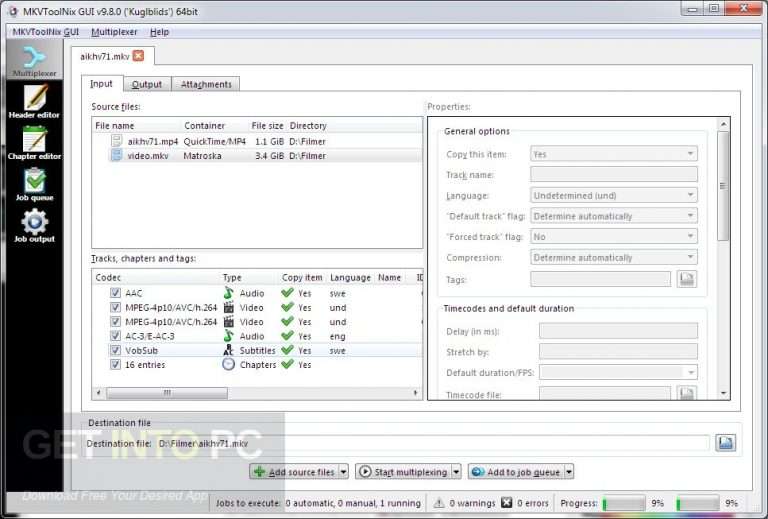The height and width of the screenshot is (519, 768).
Task: Click the Start multiplexing button
Action: [x=404, y=472]
